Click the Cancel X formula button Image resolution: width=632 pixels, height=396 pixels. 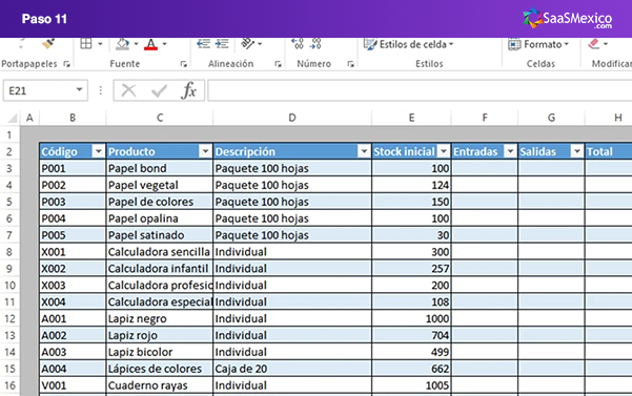[x=129, y=91]
